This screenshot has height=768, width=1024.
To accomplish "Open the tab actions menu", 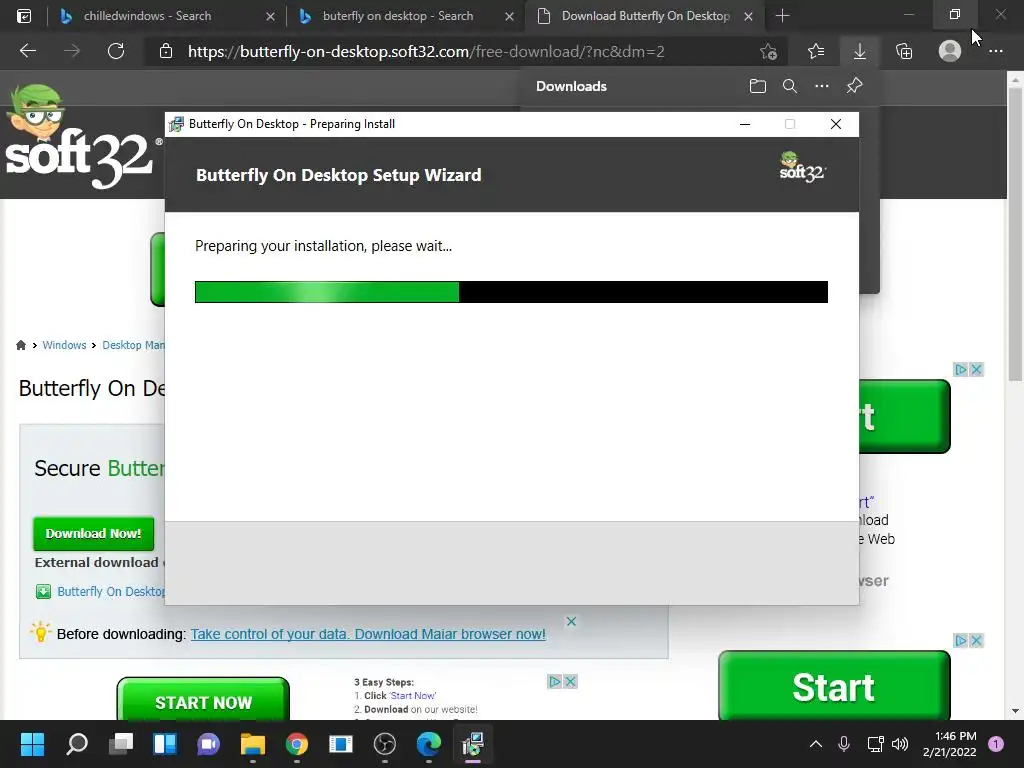I will 24,16.
